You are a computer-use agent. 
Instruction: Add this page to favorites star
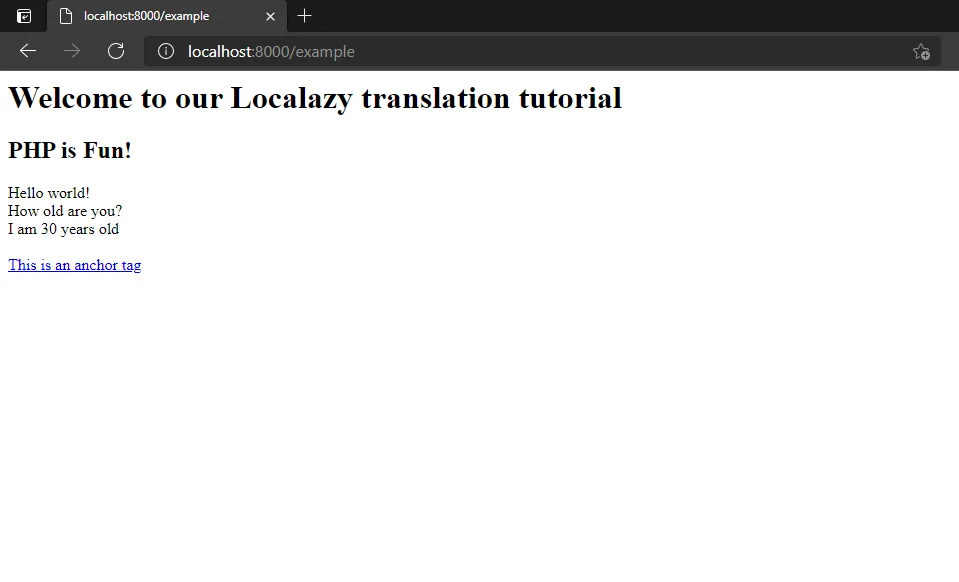coord(921,51)
